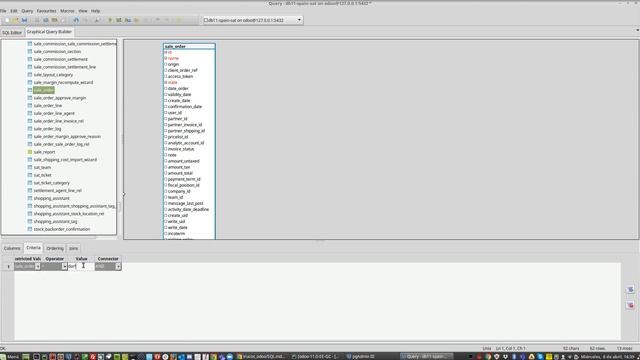The height and width of the screenshot is (360, 640).
Task: Click the Undo toolbar icon
Action: (76, 20)
